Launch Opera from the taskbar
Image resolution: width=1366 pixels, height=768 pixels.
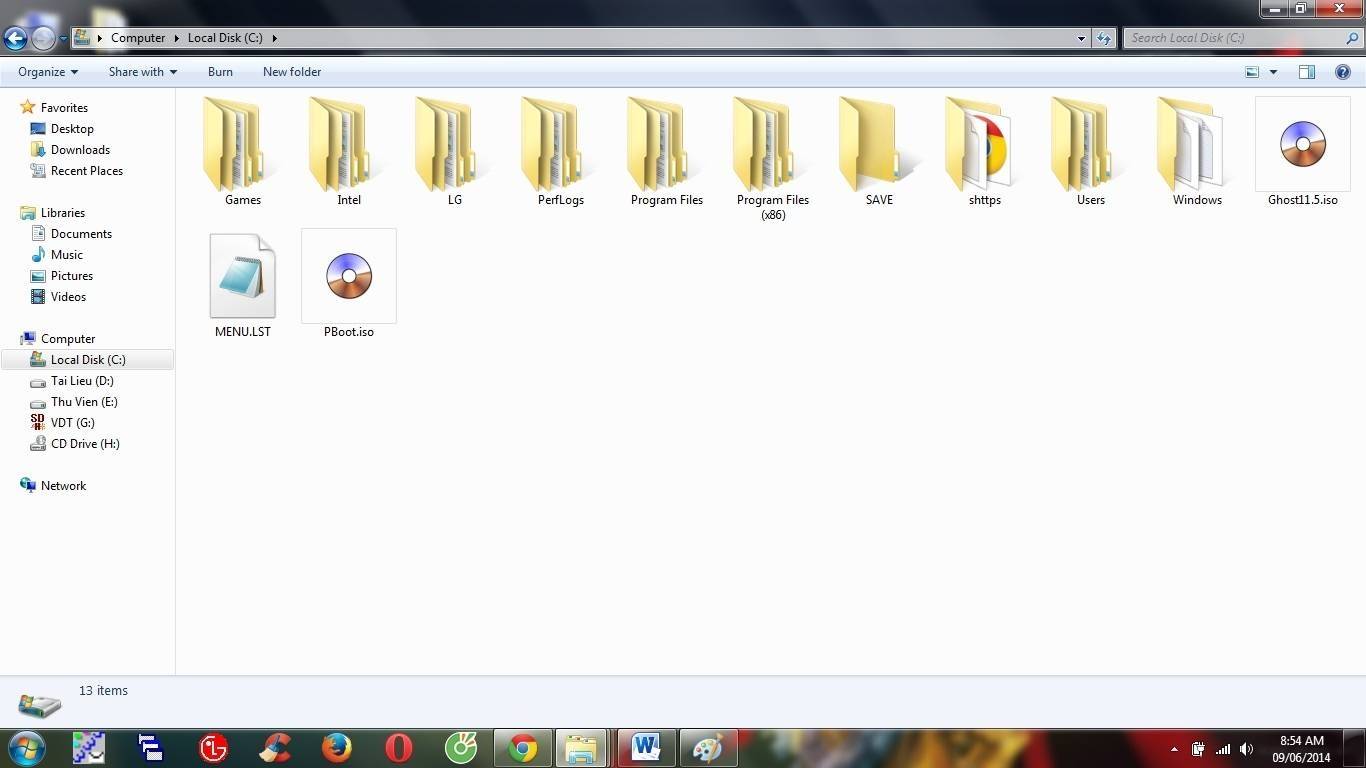click(399, 748)
